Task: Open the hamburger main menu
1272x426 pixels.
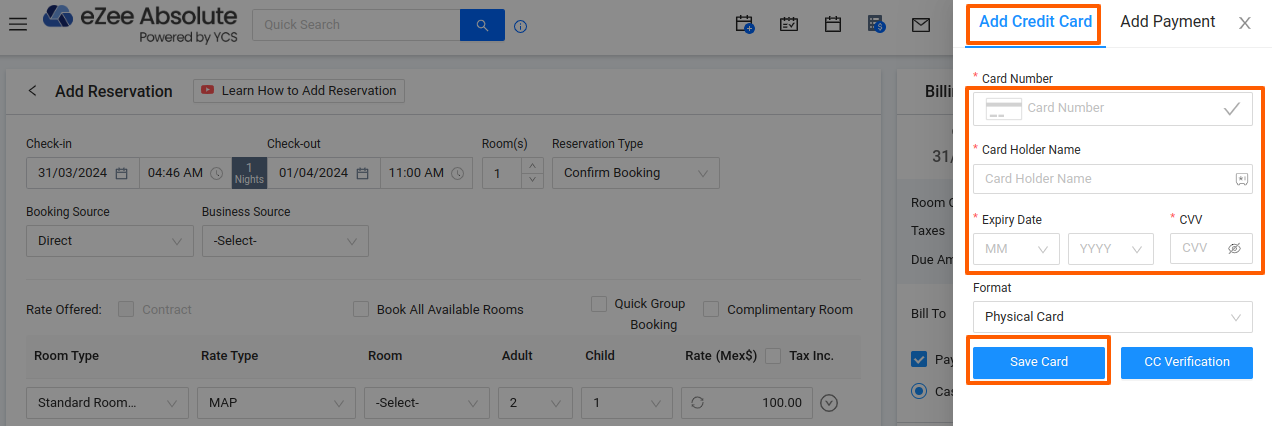Action: 17,24
